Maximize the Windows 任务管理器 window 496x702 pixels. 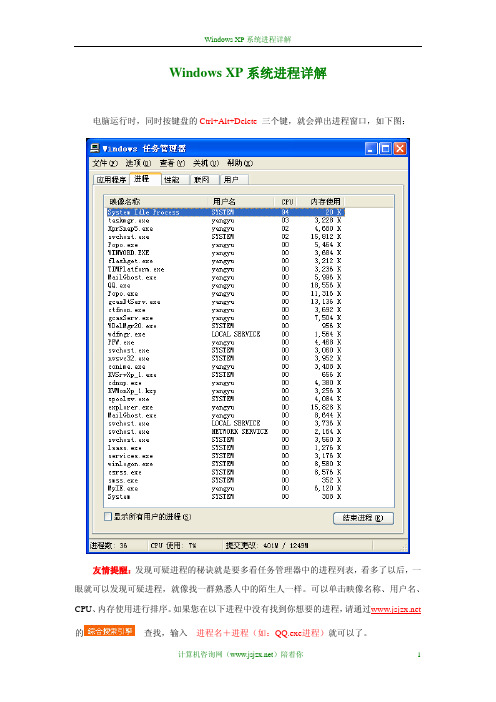(x=385, y=148)
